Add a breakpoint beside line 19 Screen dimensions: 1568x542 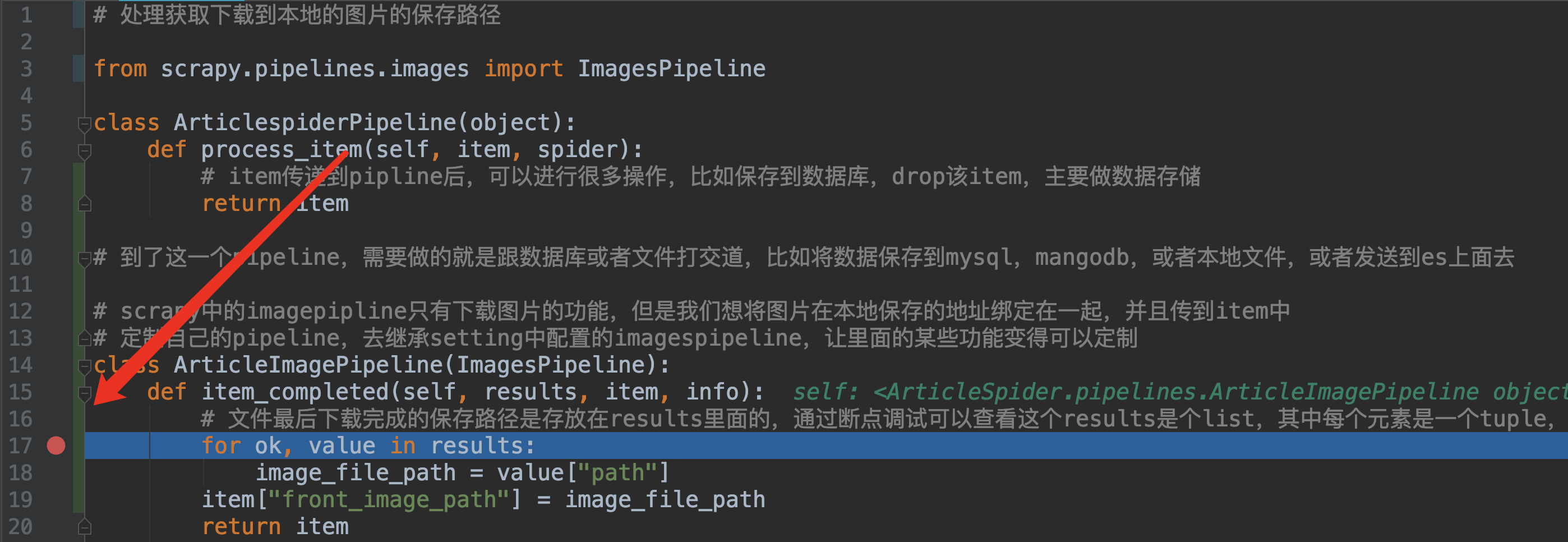coord(56,499)
